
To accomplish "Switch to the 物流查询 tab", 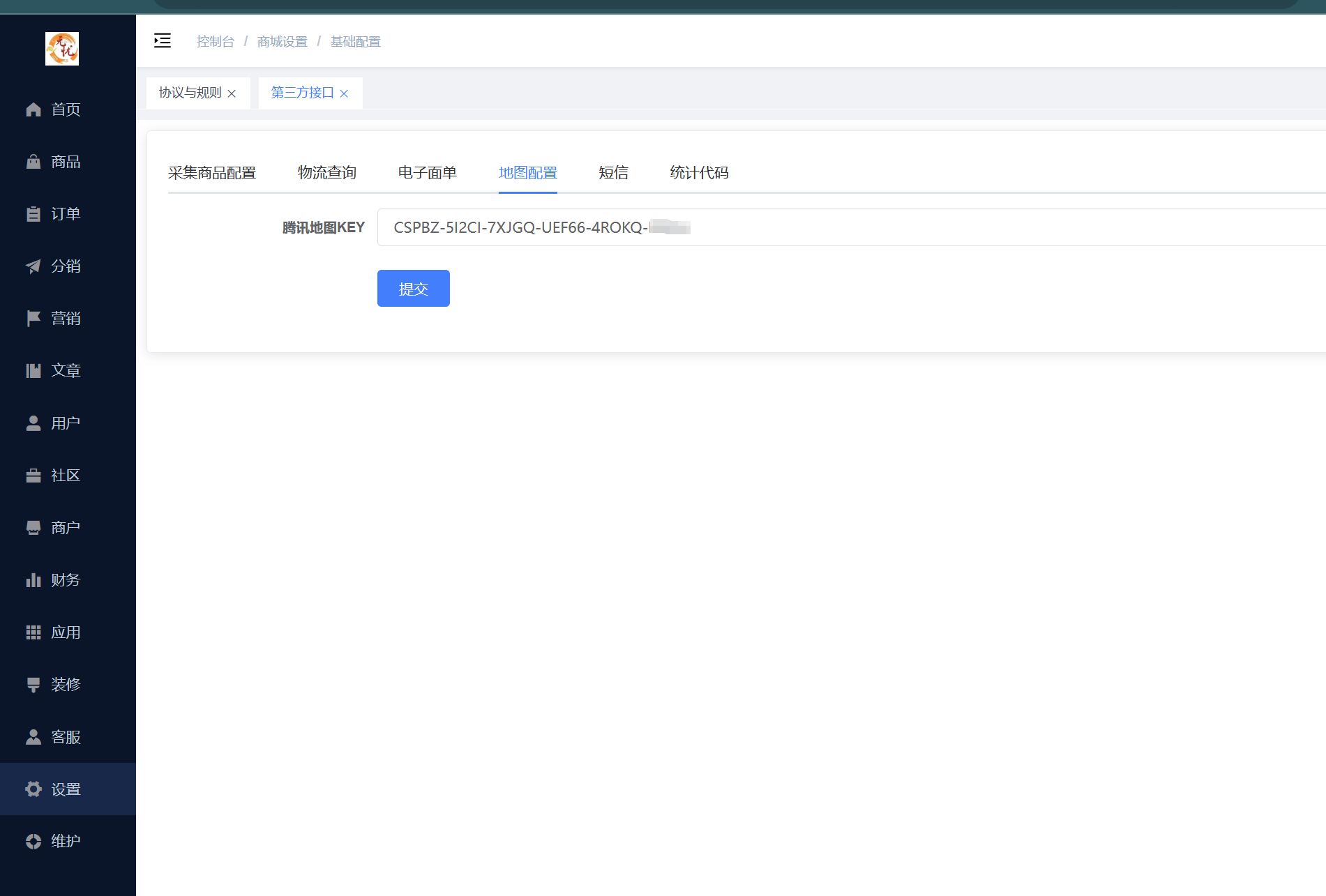I will pyautogui.click(x=327, y=173).
